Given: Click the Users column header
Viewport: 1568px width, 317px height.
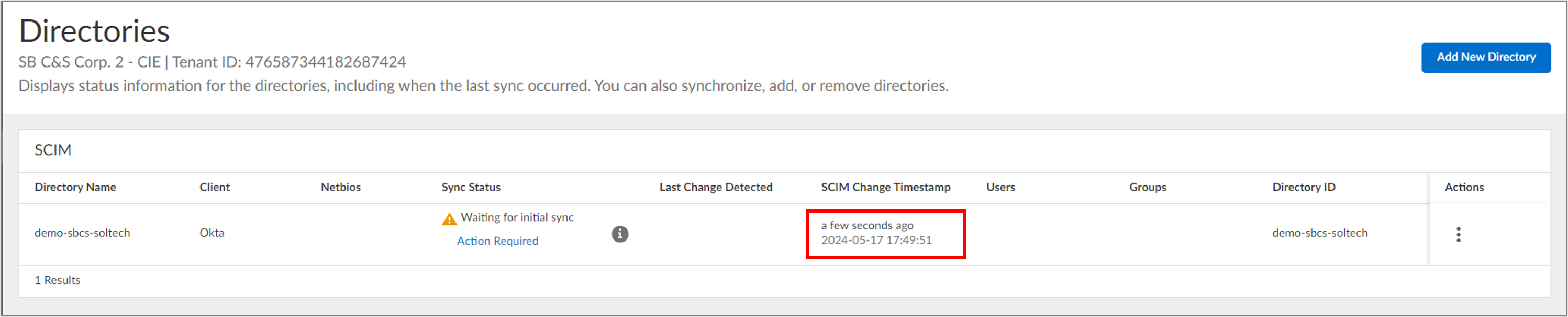Looking at the screenshot, I should tap(1000, 187).
